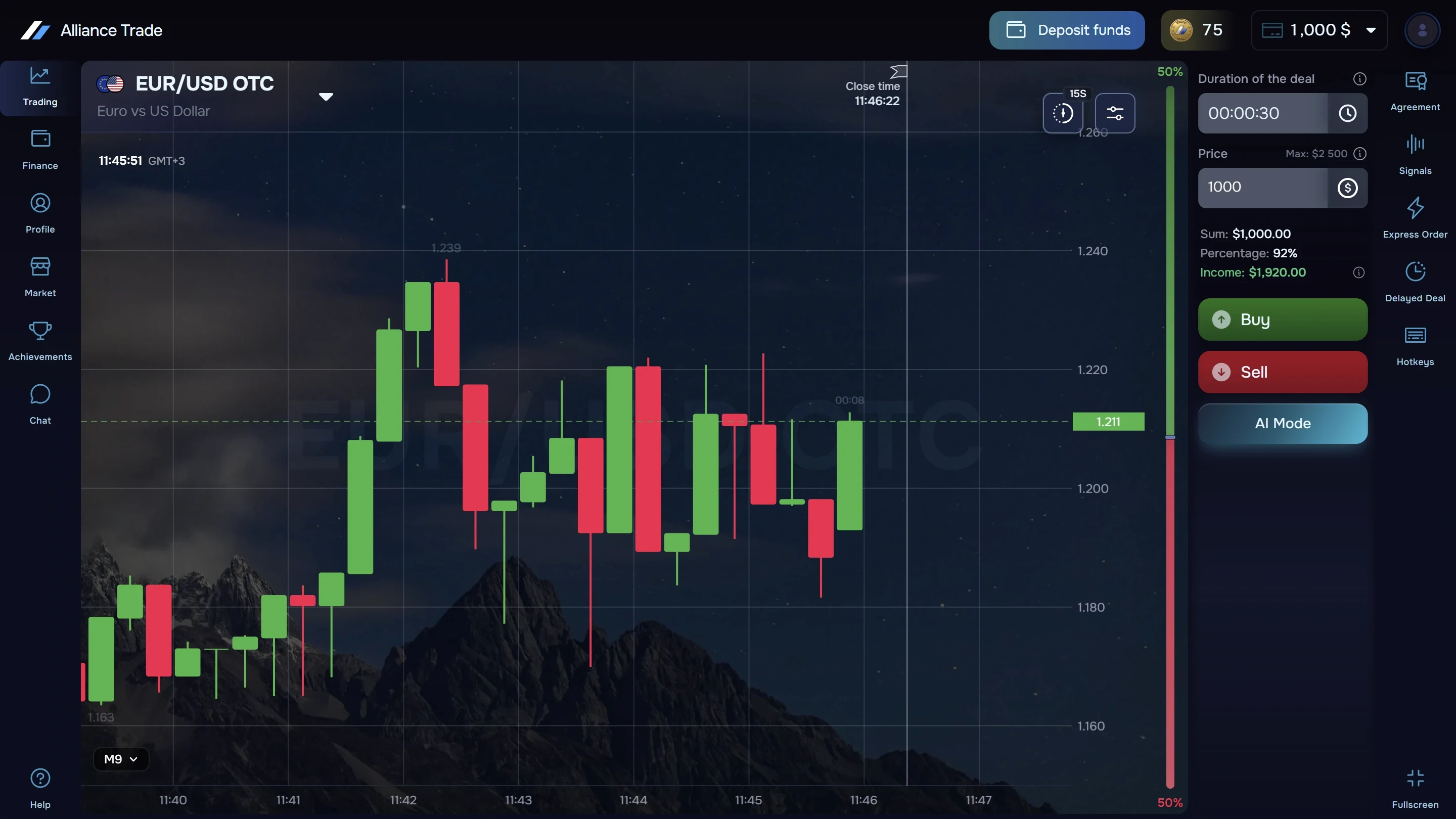1456x819 pixels.
Task: Click the clock icon in duration field
Action: click(1347, 113)
